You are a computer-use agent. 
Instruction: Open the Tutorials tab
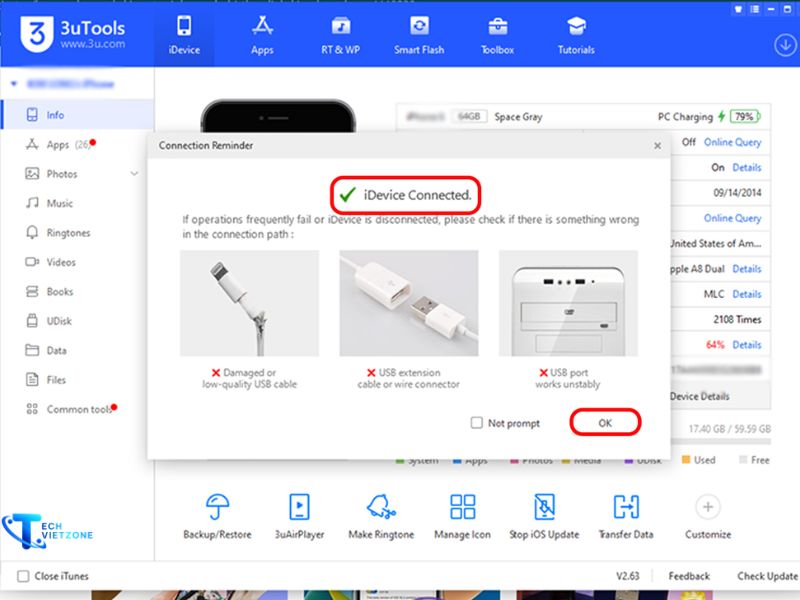pos(576,35)
